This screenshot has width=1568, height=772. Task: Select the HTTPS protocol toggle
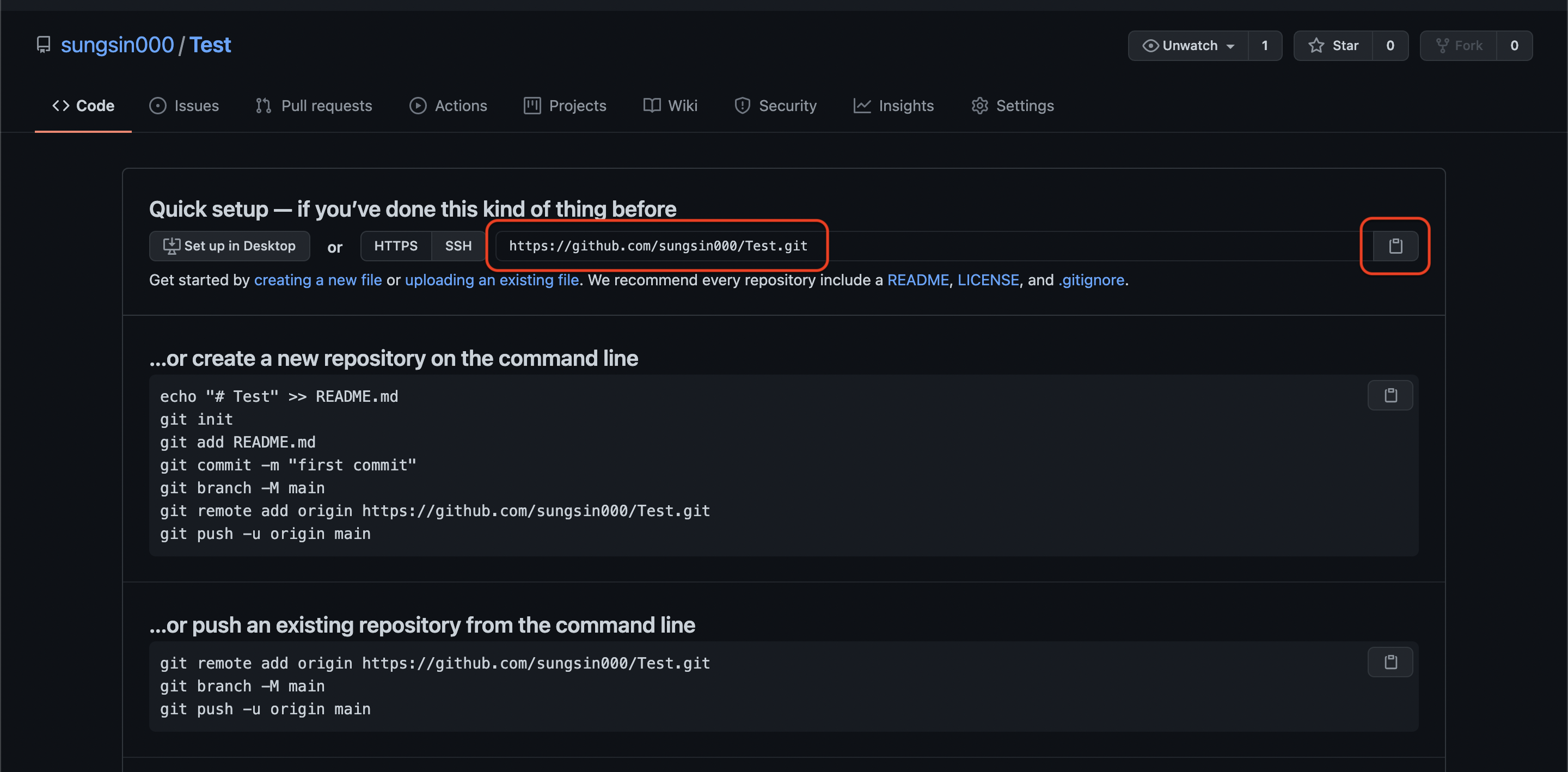coord(396,246)
